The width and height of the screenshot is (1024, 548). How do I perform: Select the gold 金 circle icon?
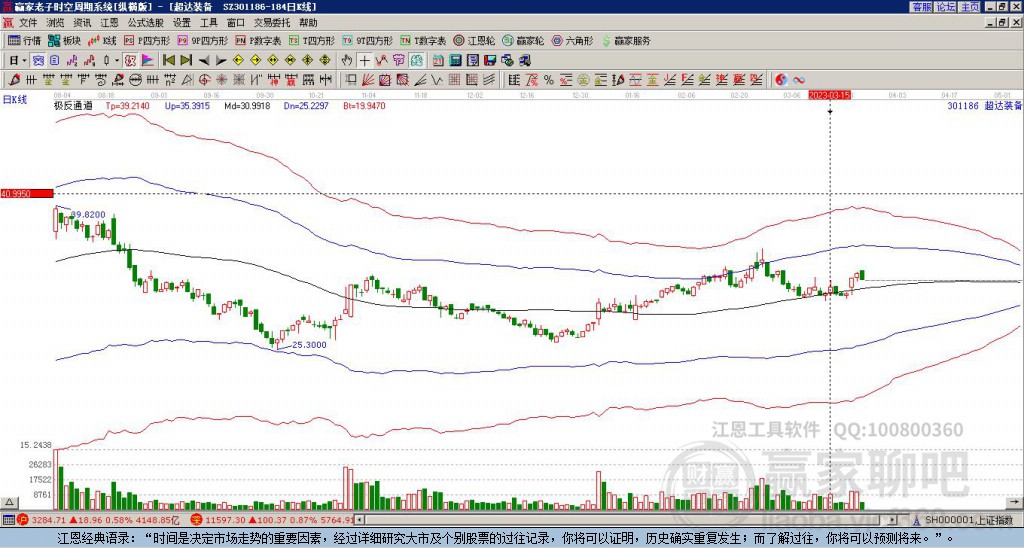[582, 80]
